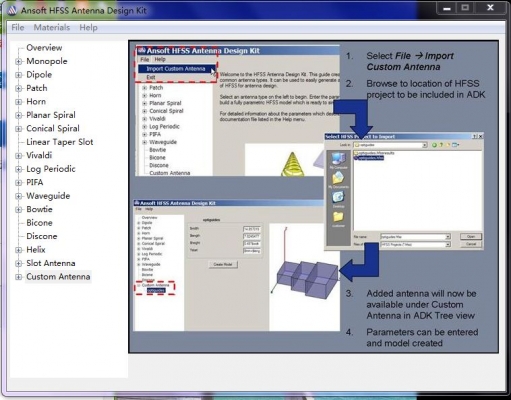Click the Ansoft HFSS app icon in title bar
This screenshot has width=511, height=400.
[x=12, y=10]
